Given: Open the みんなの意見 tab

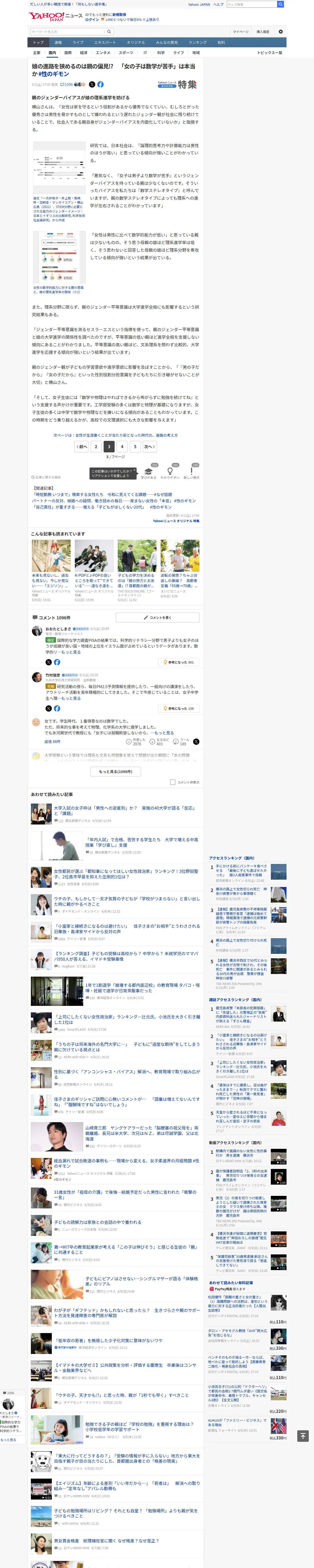Looking at the screenshot, I should tap(167, 43).
